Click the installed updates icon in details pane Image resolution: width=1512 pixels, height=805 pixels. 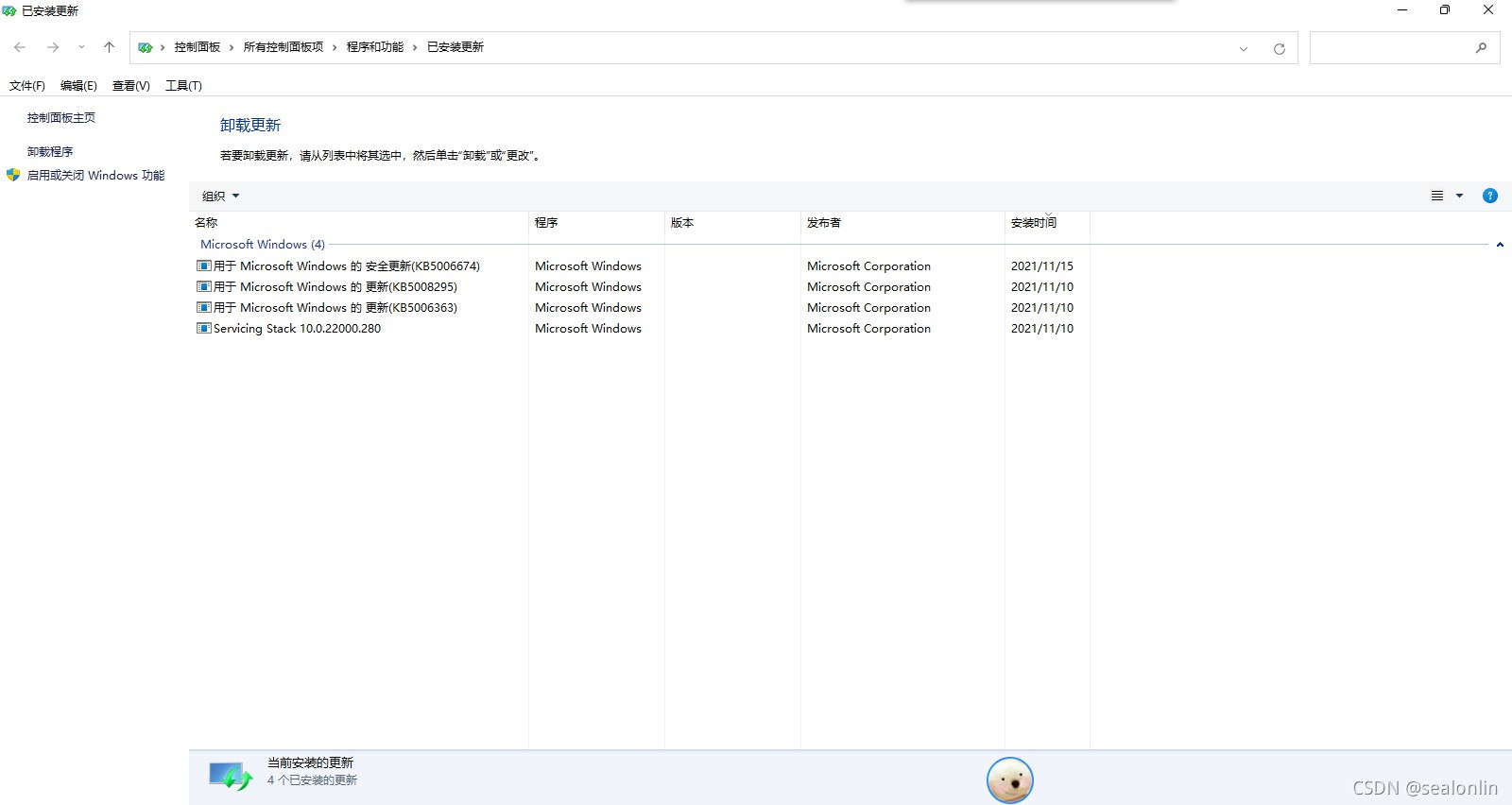[231, 777]
